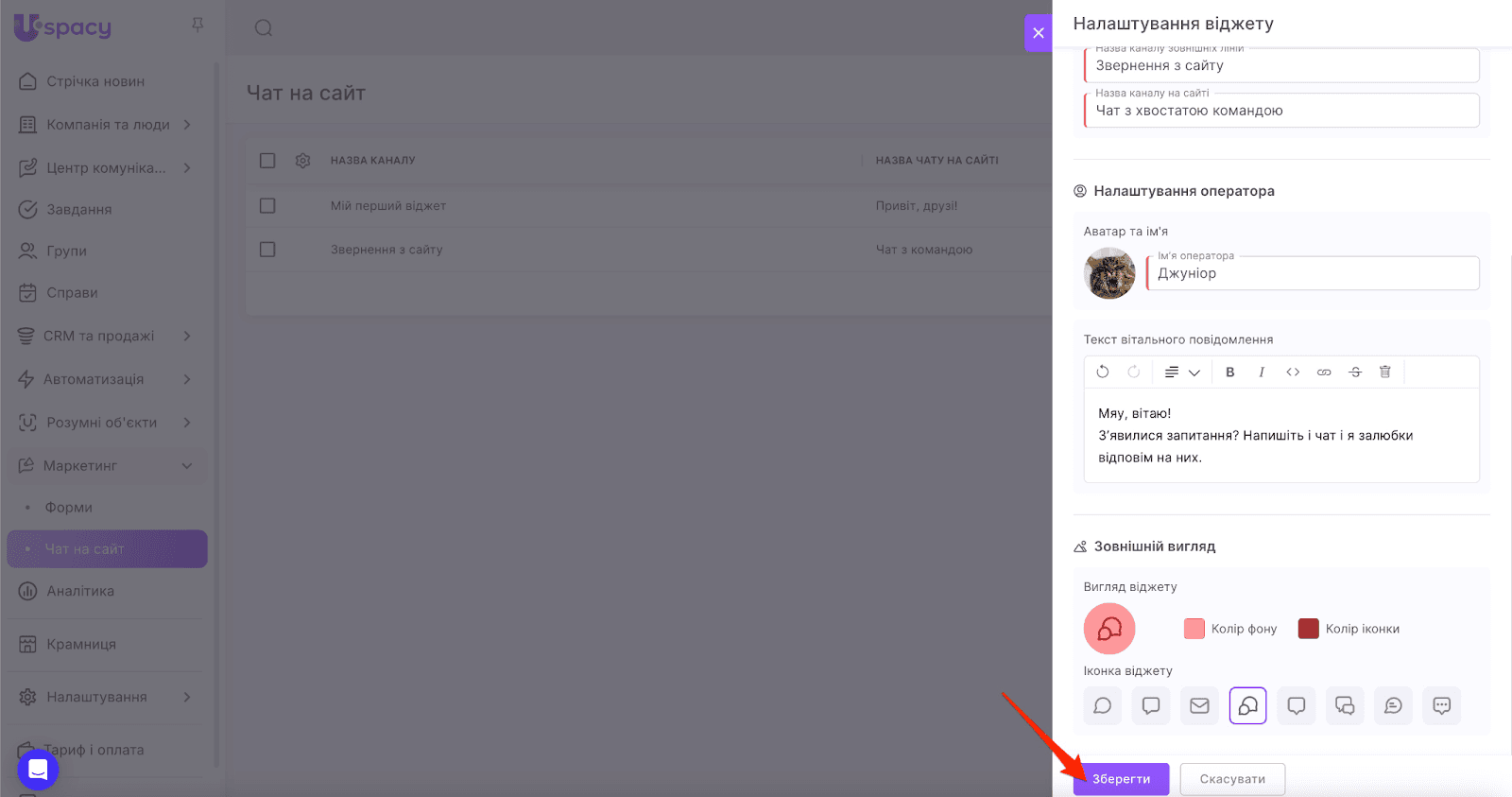Viewport: 1512px width, 797px height.
Task: Expand the Розумні об'єкти section
Action: click(x=187, y=423)
